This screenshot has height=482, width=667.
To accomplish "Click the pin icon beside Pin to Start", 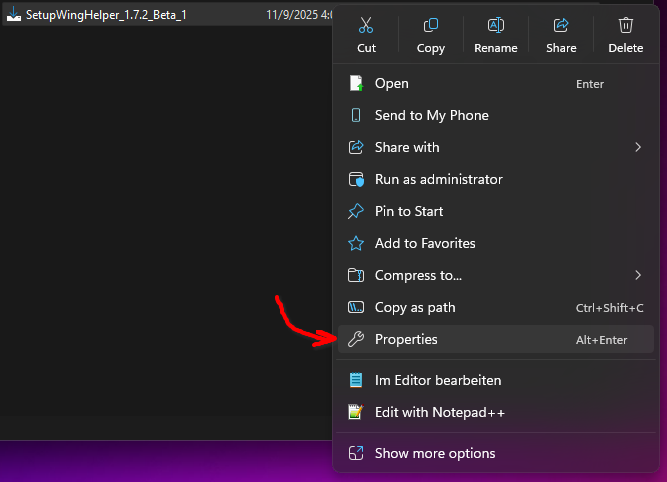I will (x=355, y=211).
